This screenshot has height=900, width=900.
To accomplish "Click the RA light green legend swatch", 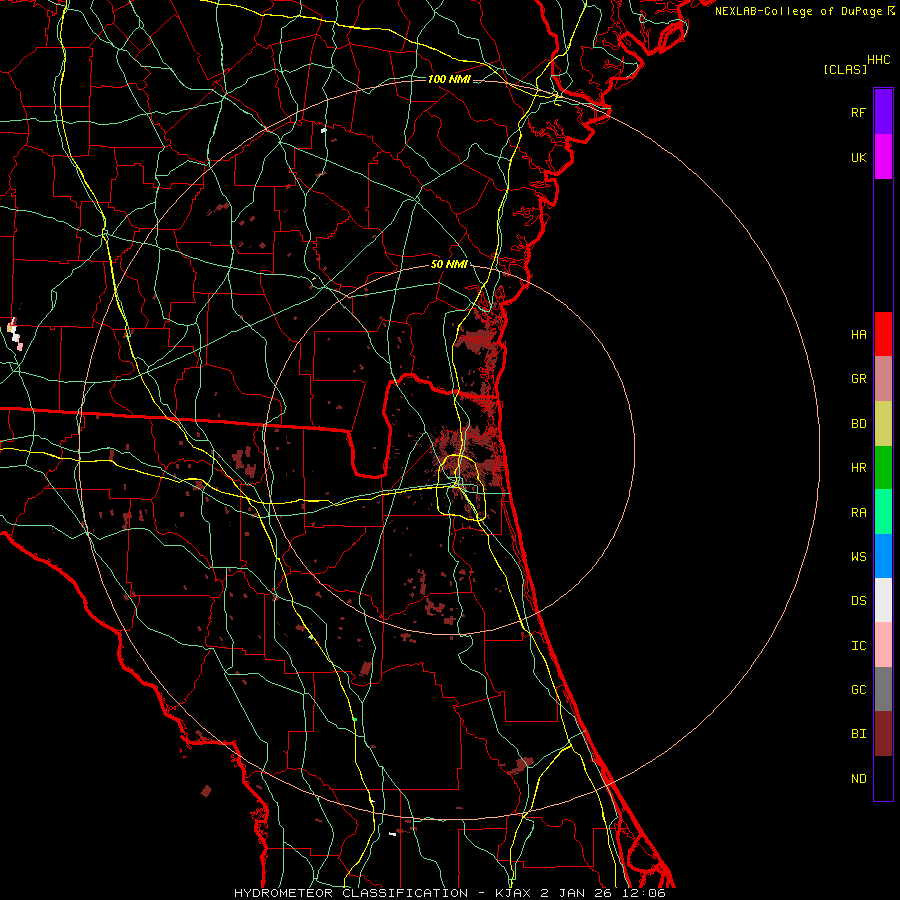I will pos(883,512).
